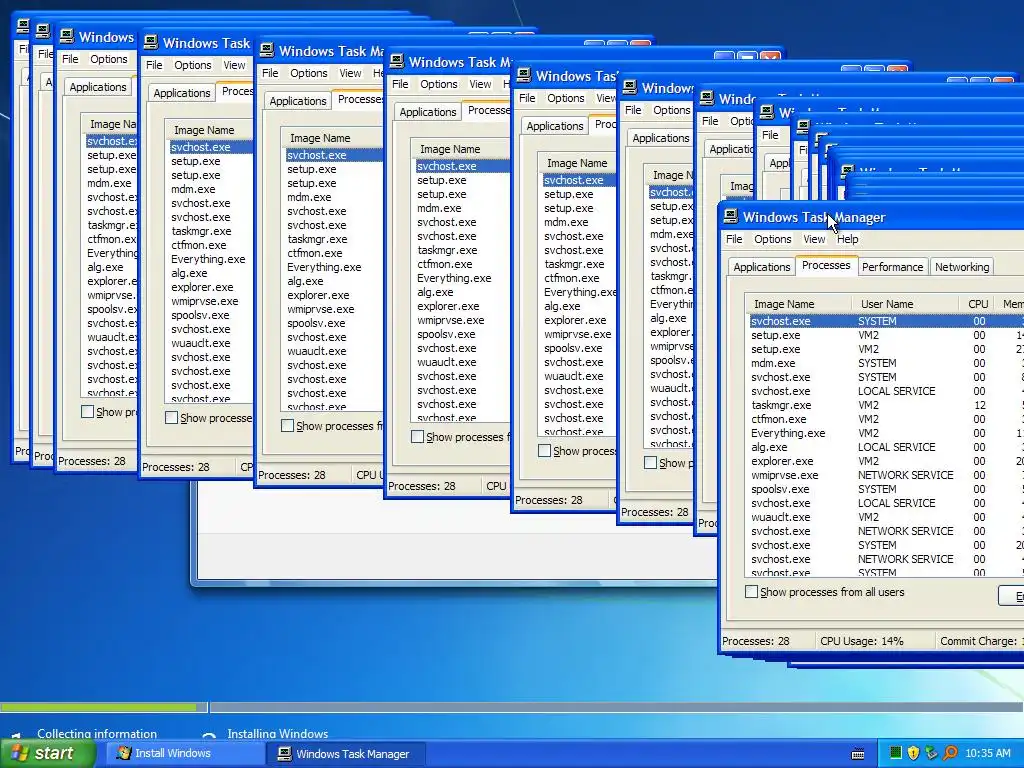The image size is (1024, 768).
Task: Select ctfmon.exe row in front window
Action: [885, 419]
